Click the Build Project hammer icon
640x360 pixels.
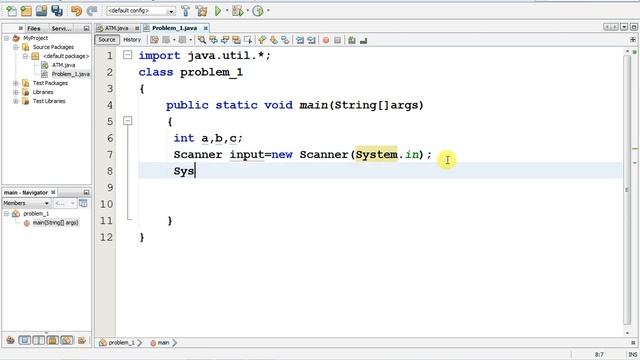[x=186, y=11]
